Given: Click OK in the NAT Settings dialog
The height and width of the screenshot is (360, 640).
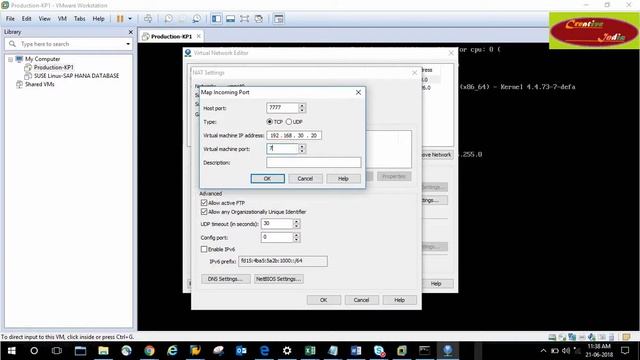Looking at the screenshot, I should pyautogui.click(x=324, y=300).
